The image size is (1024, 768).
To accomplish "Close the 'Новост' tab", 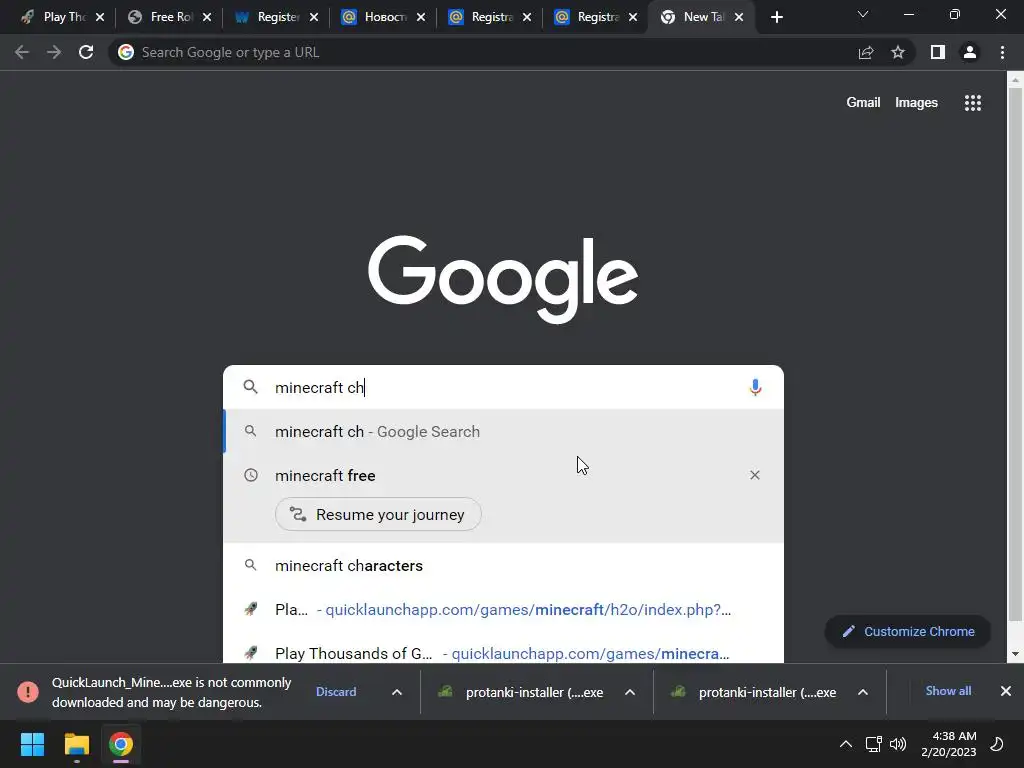I will click(421, 18).
